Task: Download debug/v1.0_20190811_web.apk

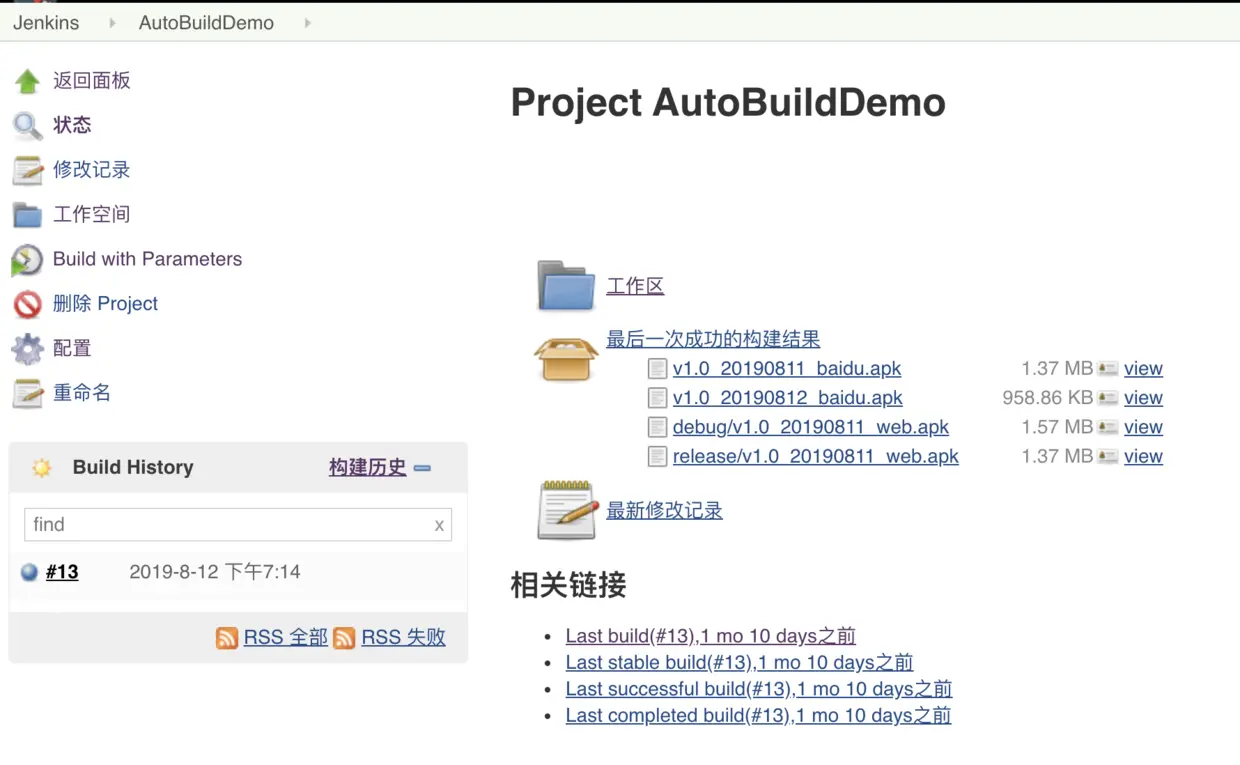Action: pos(811,427)
